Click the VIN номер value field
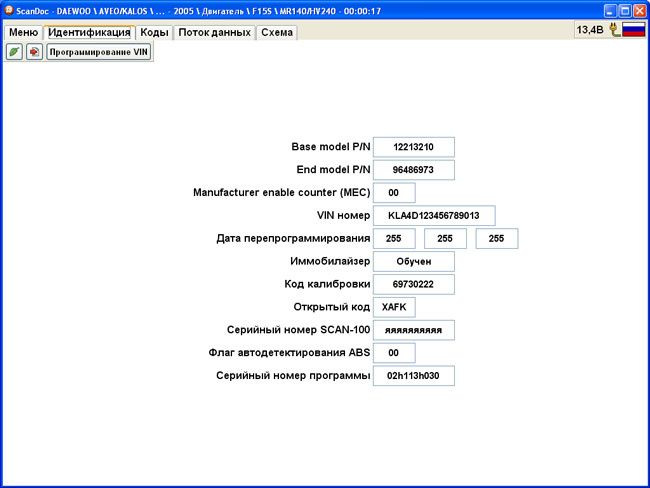Image resolution: width=650 pixels, height=488 pixels. click(433, 215)
